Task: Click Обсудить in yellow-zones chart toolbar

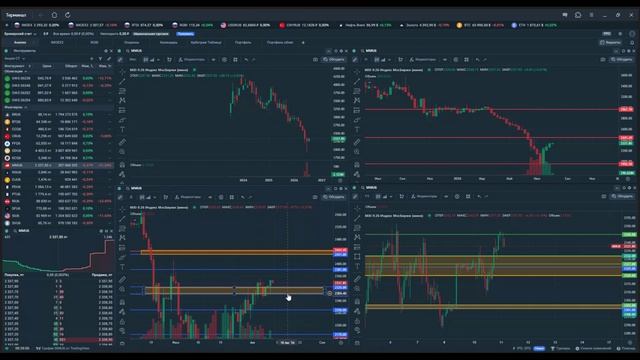Action: point(622,196)
